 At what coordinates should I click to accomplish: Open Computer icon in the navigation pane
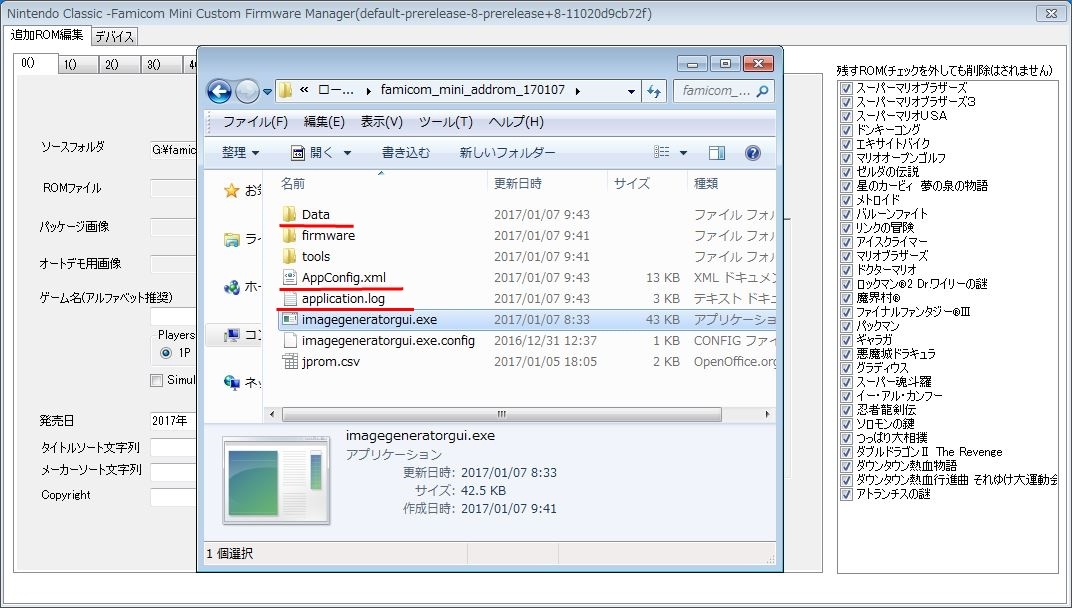(x=232, y=335)
